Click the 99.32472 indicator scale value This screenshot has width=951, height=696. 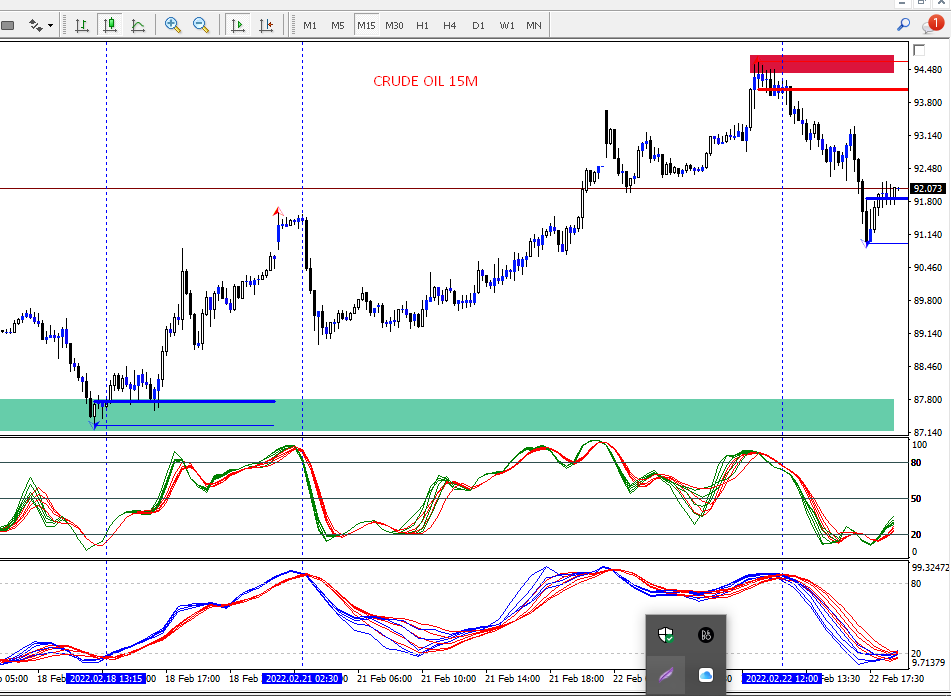click(x=930, y=567)
